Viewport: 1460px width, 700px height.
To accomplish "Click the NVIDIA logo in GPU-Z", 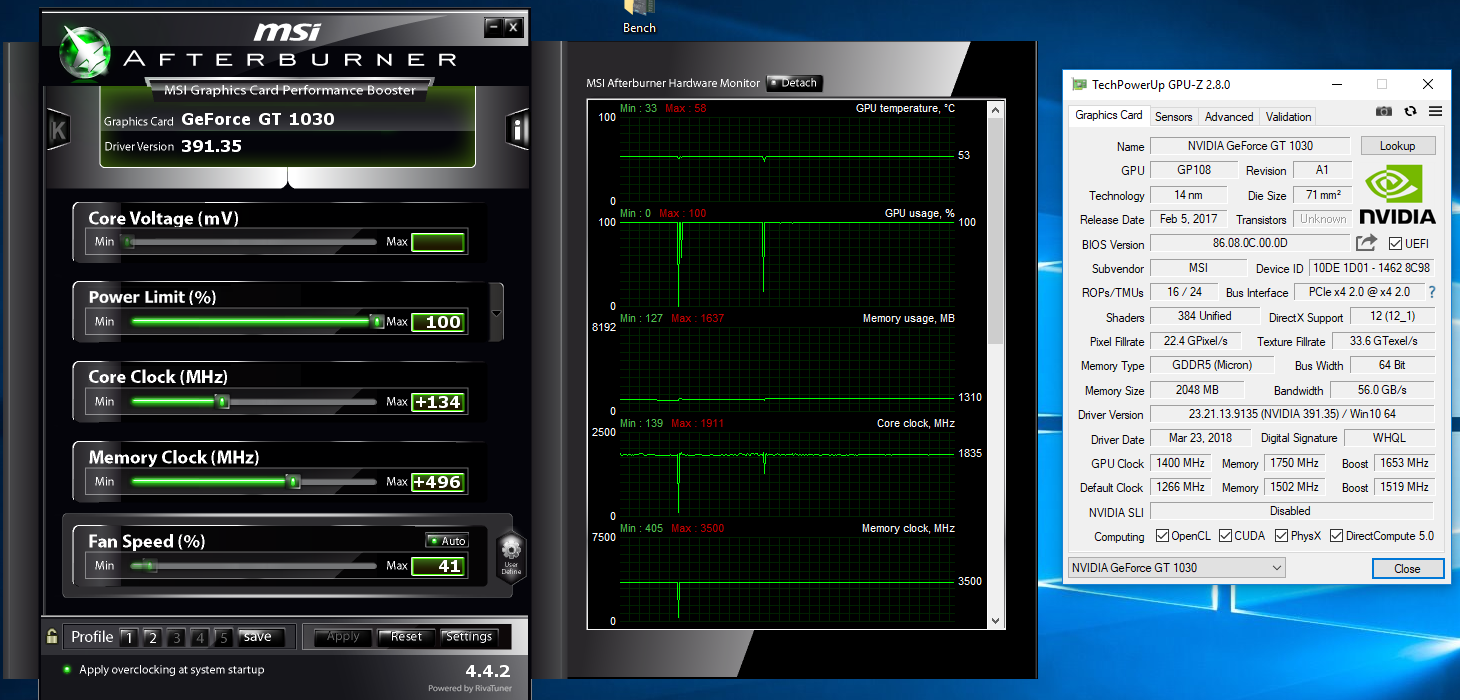I will (1397, 195).
